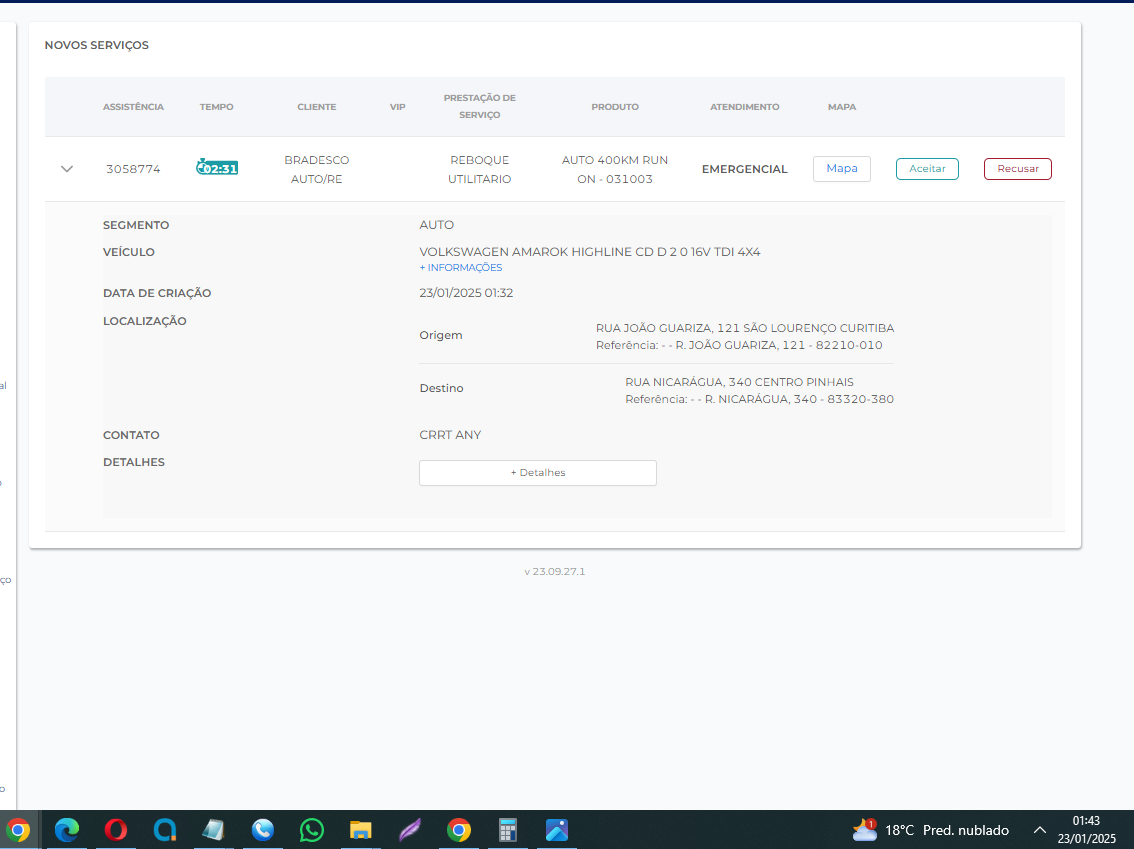The image size is (1134, 849).
Task: Open weather widget showing 18°C
Action: (x=930, y=830)
